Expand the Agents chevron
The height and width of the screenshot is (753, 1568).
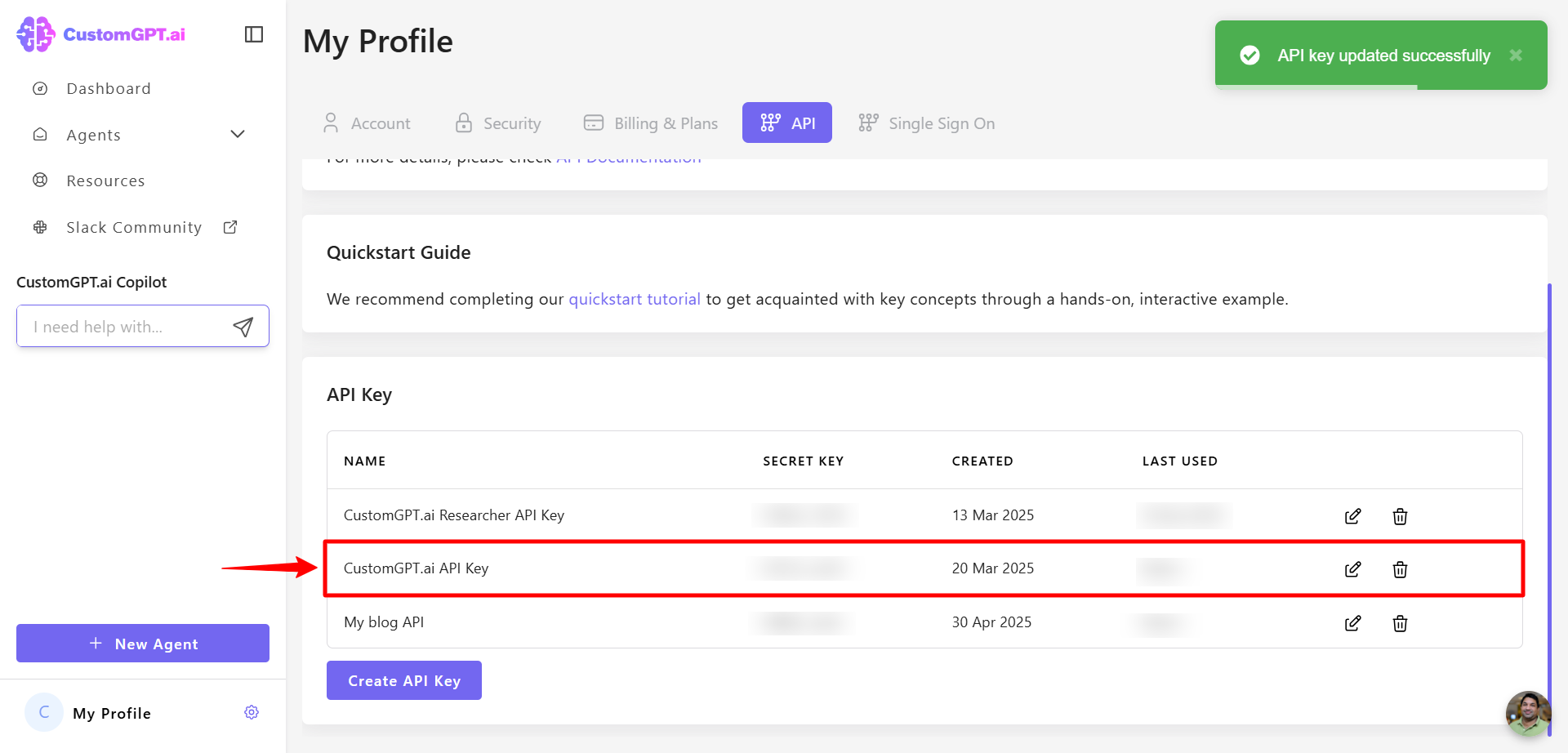238,134
